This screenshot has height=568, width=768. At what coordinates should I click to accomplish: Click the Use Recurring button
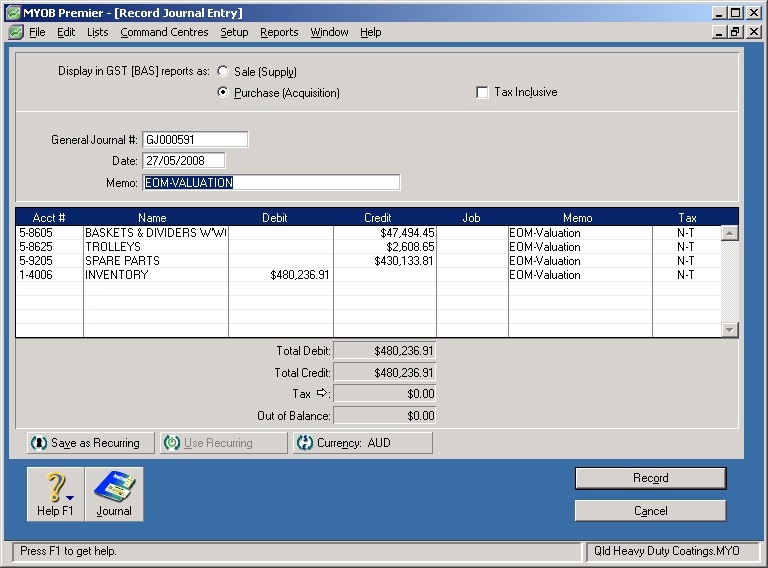click(x=223, y=443)
